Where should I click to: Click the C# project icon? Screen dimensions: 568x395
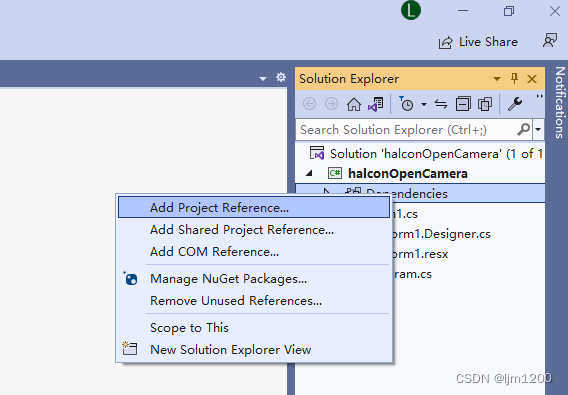click(335, 173)
